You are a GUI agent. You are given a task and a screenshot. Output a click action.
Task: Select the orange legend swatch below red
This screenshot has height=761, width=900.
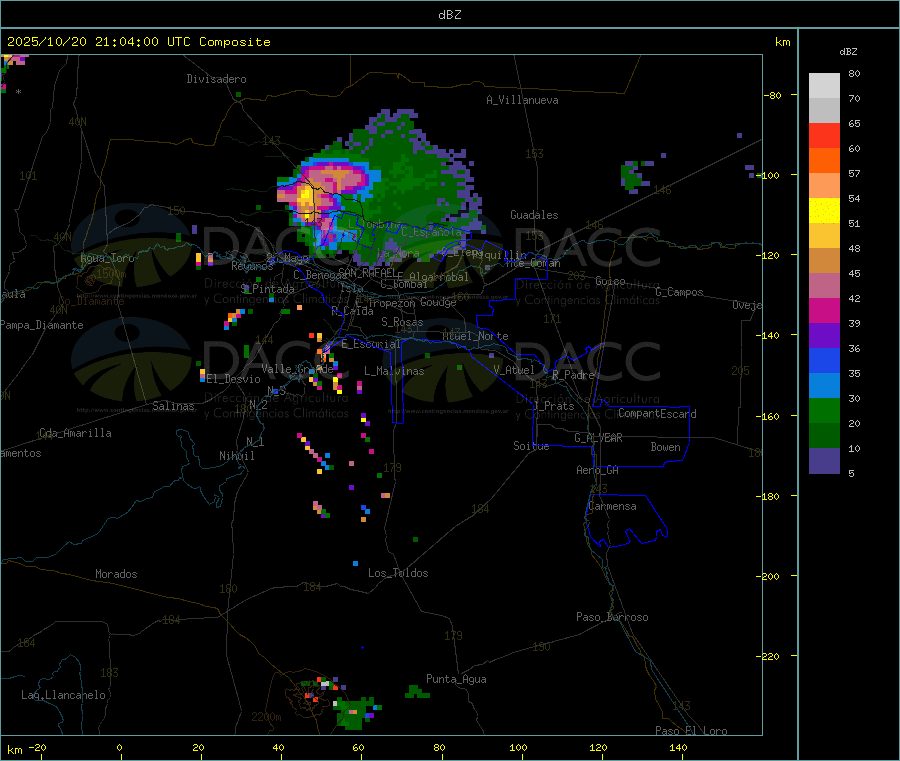point(824,161)
